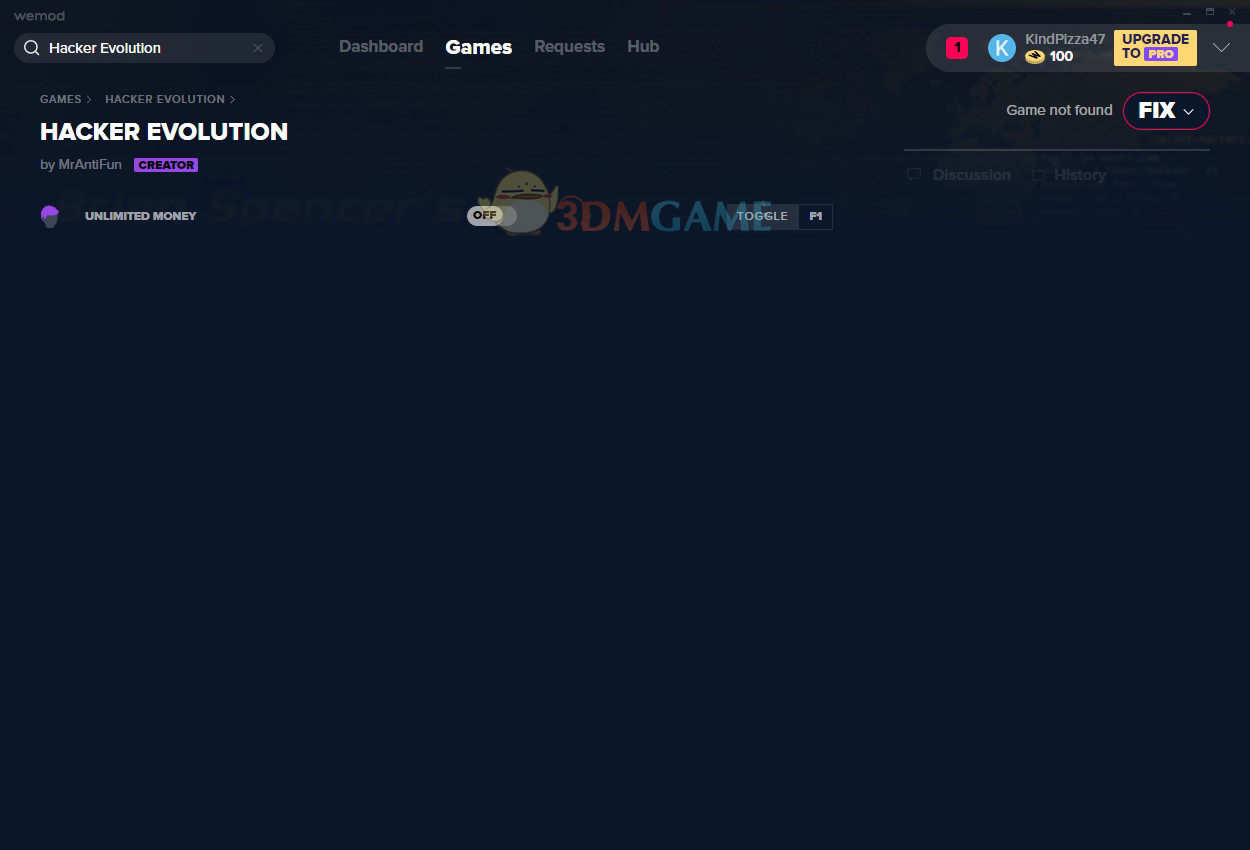Minimize the WeMod window
Screen dimensions: 1250x850
click(1187, 12)
